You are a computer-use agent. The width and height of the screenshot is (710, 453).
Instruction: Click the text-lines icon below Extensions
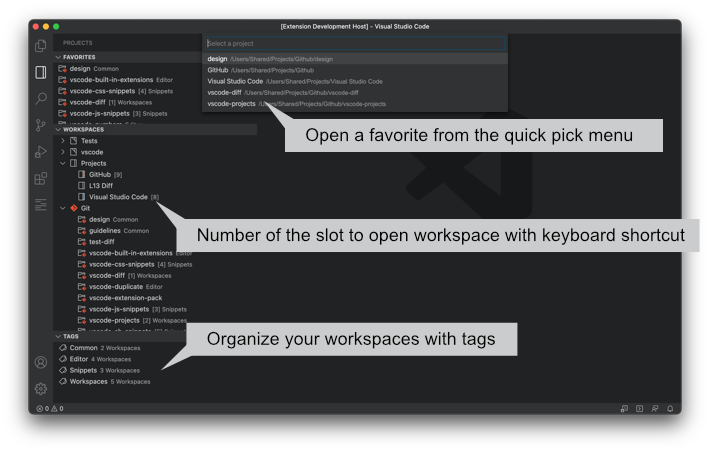click(41, 205)
